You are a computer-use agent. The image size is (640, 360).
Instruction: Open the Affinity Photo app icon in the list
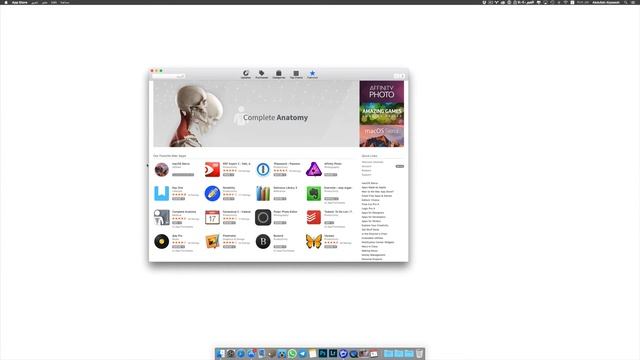pyautogui.click(x=313, y=169)
